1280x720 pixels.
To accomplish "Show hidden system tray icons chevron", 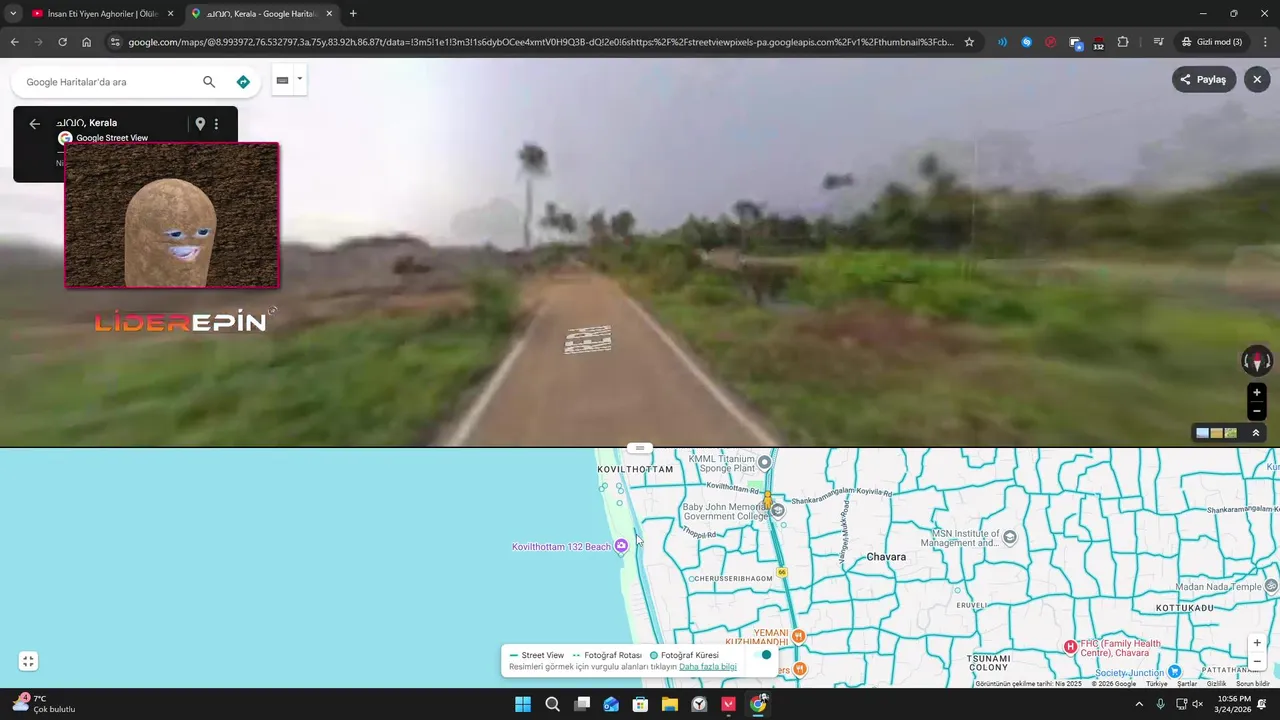I will (x=1138, y=704).
